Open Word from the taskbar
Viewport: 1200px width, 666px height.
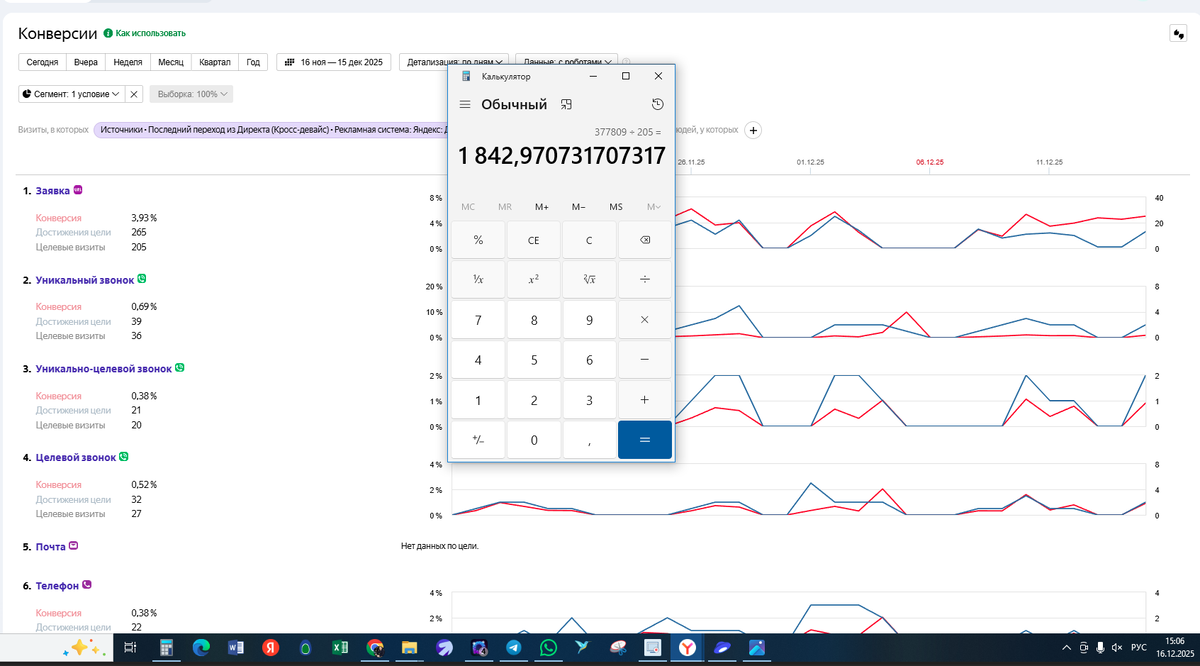(236, 648)
